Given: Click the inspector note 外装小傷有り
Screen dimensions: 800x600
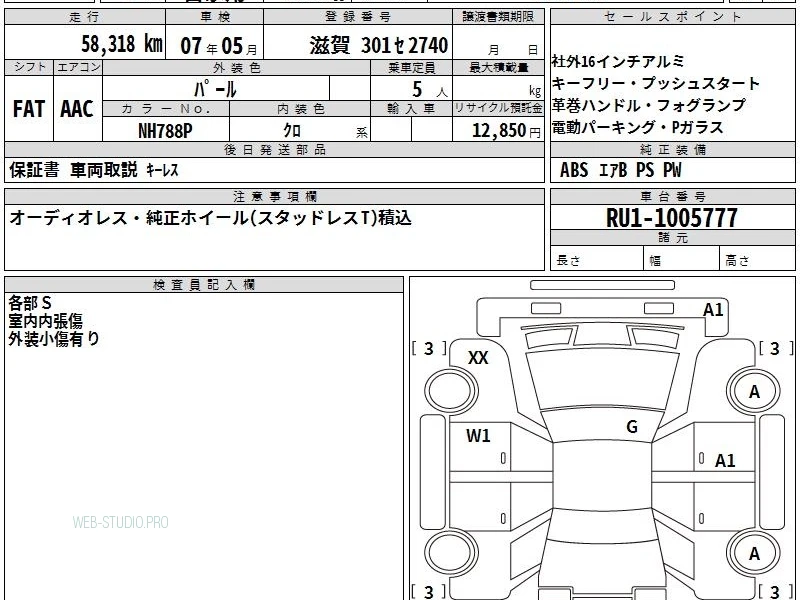Looking at the screenshot, I should coord(54,339).
